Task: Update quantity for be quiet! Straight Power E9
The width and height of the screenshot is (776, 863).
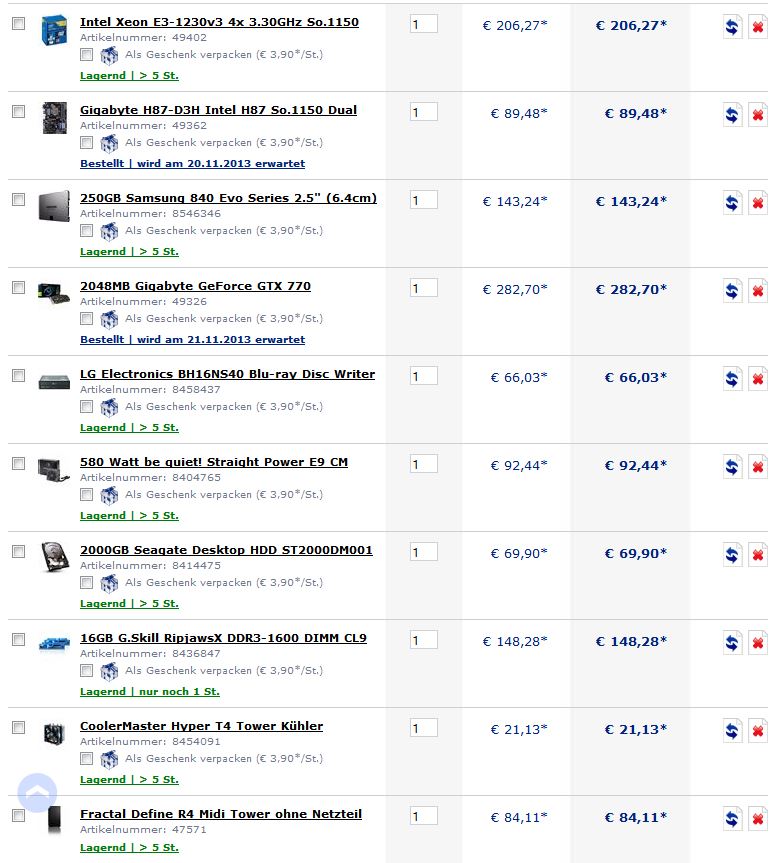Action: (x=732, y=467)
